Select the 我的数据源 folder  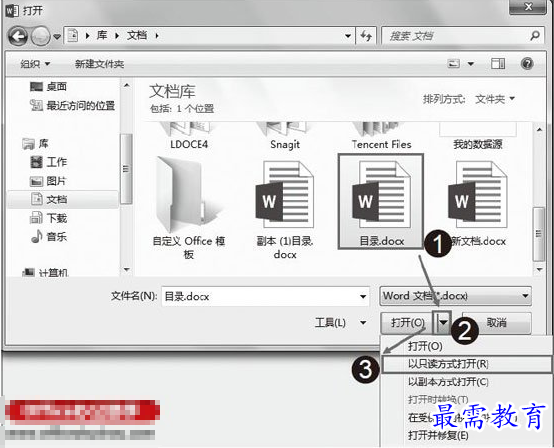[x=478, y=136]
